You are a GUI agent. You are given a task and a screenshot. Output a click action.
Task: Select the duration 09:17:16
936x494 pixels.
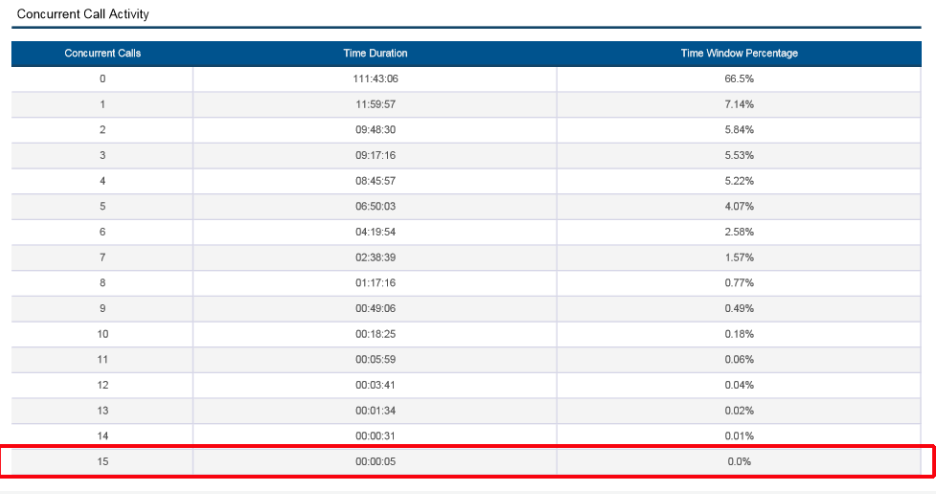pos(375,155)
